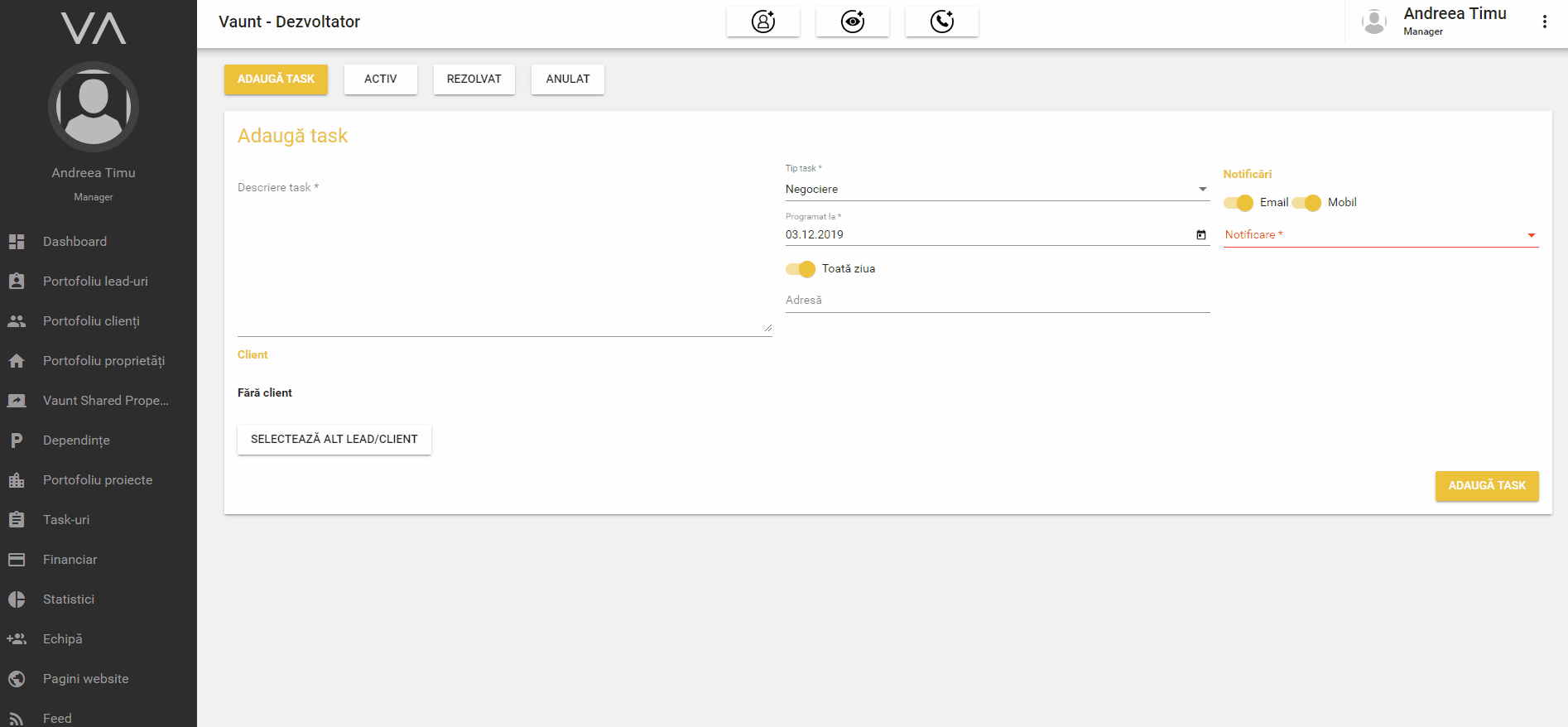Open Task-uri in the sidebar
This screenshot has height=727, width=1568.
coord(66,520)
